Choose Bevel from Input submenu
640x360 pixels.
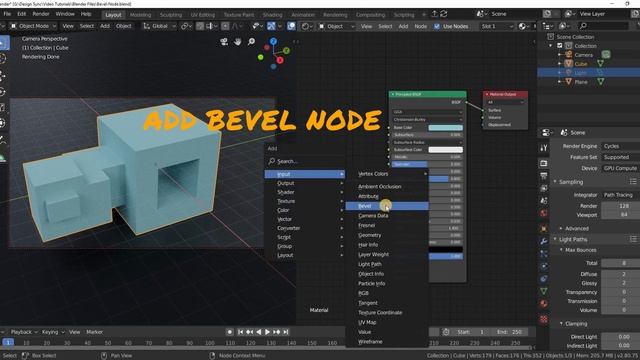[x=387, y=206]
